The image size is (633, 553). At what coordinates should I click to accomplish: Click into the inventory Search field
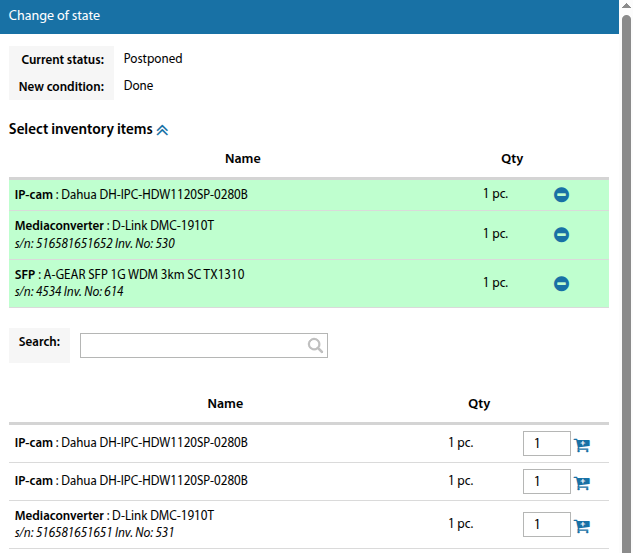coord(195,346)
